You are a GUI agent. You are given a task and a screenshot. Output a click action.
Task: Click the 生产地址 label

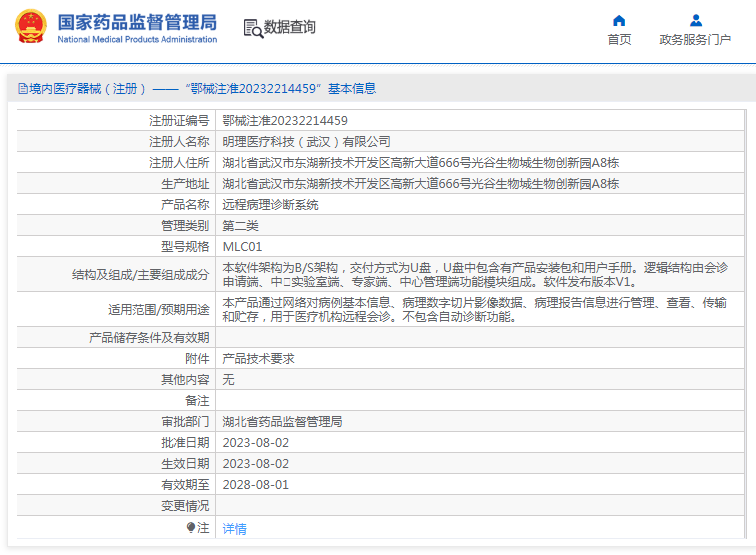(x=185, y=184)
